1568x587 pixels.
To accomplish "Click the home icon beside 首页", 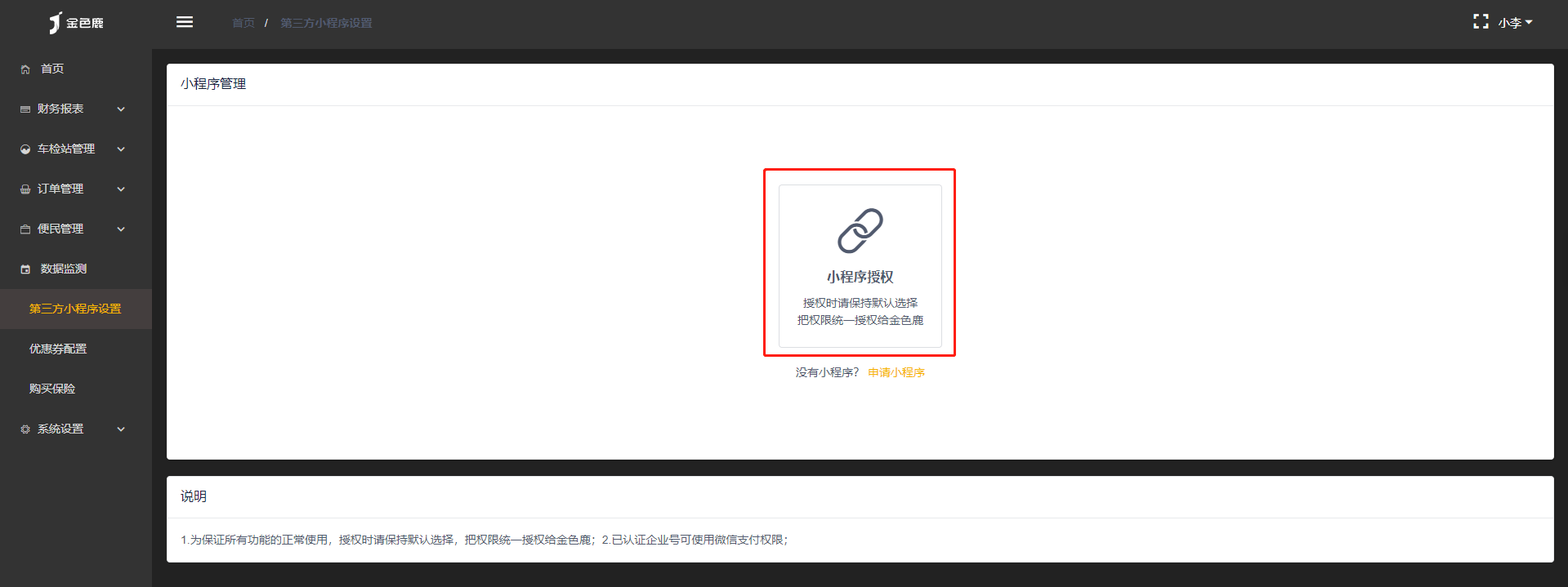I will [x=25, y=69].
